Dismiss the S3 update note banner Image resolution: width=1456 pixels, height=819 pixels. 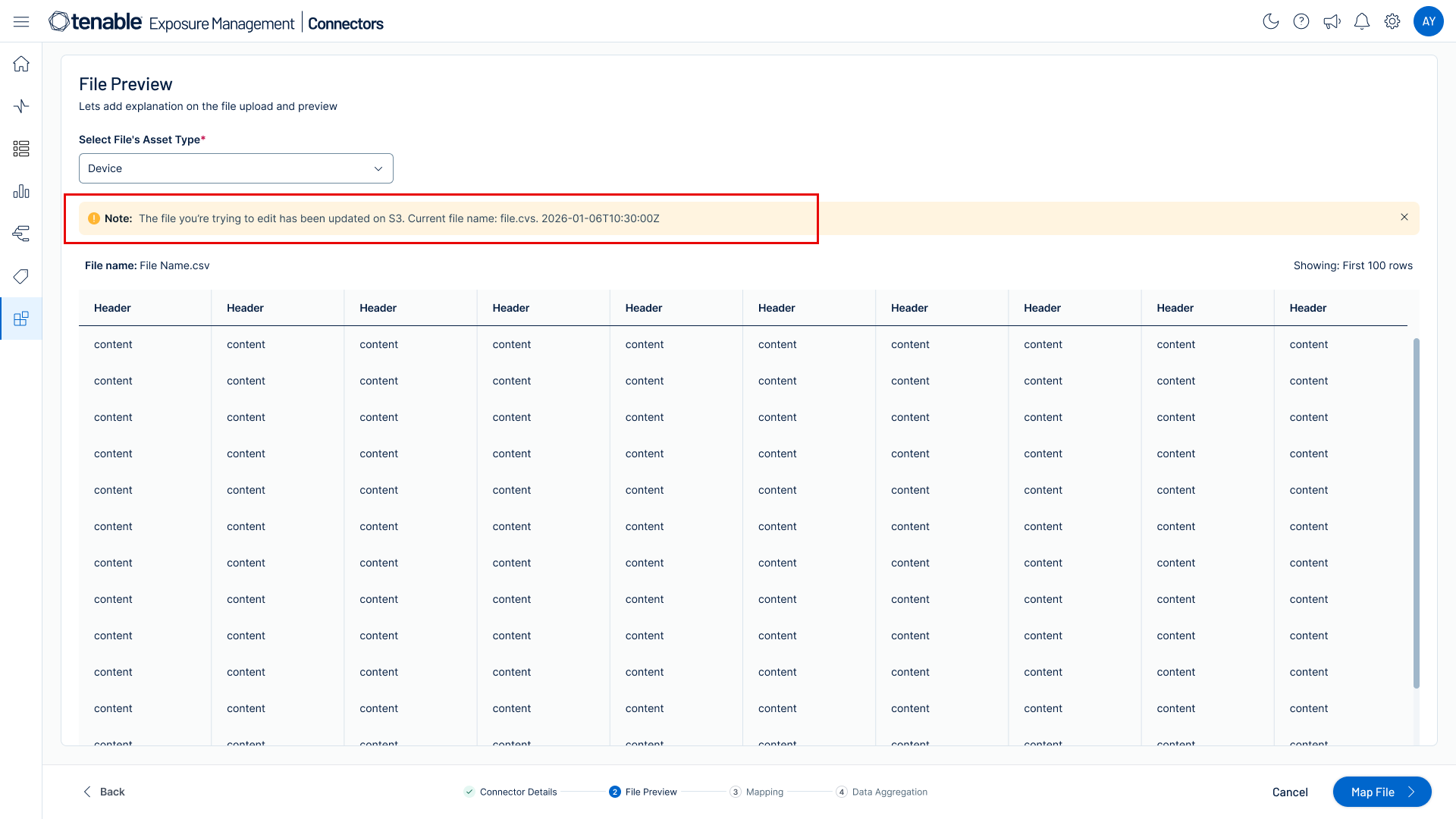[x=1404, y=218]
